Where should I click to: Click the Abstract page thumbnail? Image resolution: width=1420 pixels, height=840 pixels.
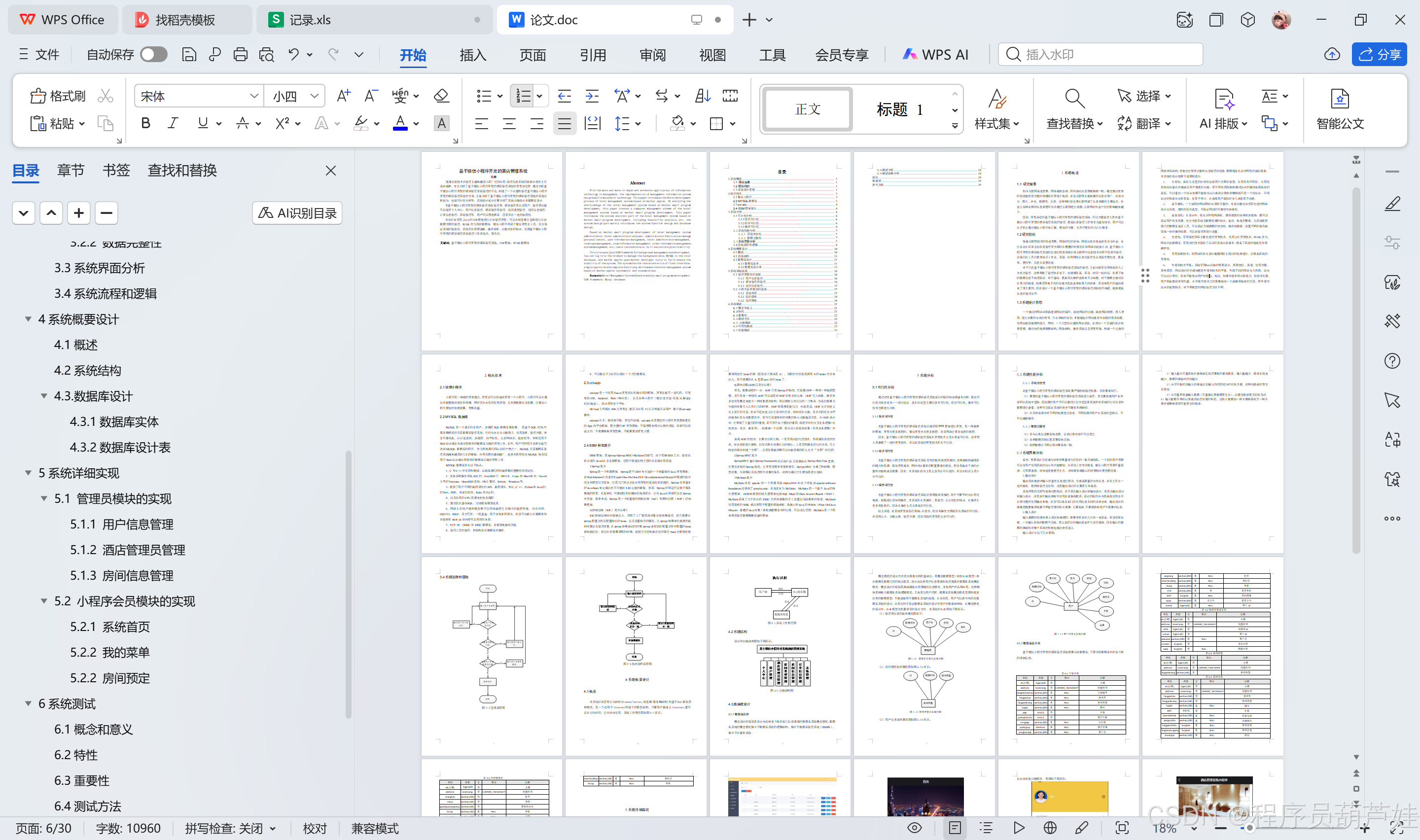tap(636, 251)
